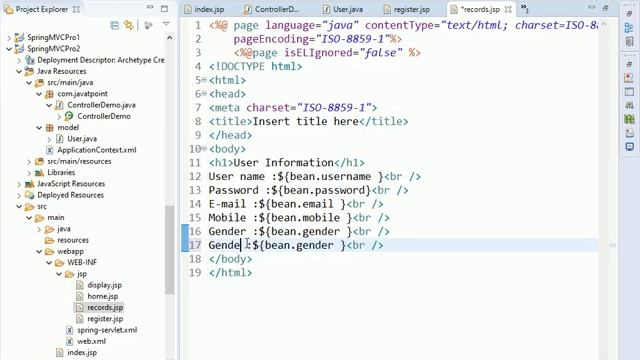640x360 pixels.
Task: Open Project Explorer View Menu triangle
Action: click(166, 24)
